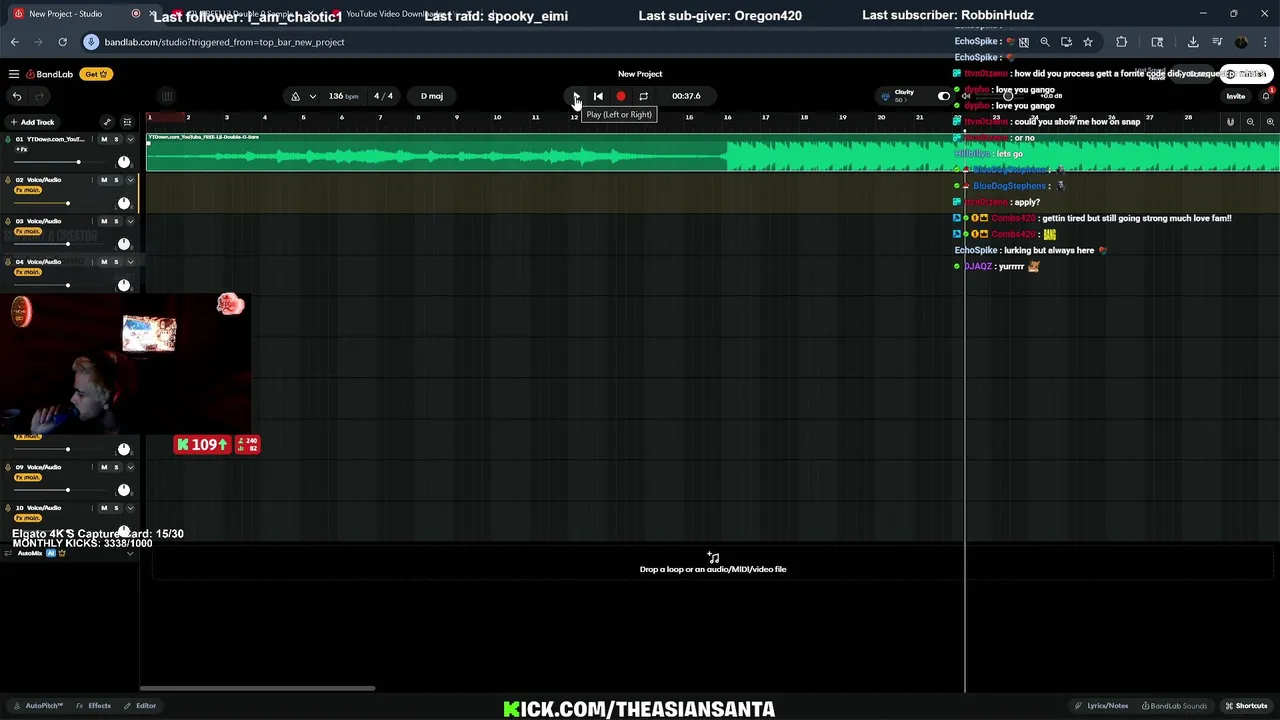The width and height of the screenshot is (1280, 720).
Task: Open the Shortcuts panel
Action: coord(1246,706)
